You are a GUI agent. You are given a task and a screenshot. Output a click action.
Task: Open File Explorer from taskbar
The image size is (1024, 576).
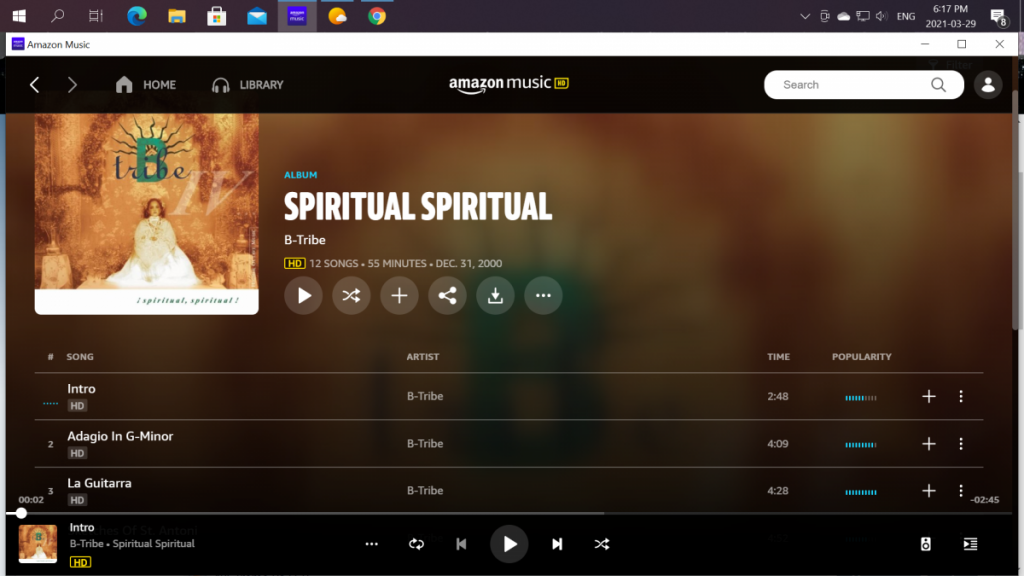[x=177, y=16]
